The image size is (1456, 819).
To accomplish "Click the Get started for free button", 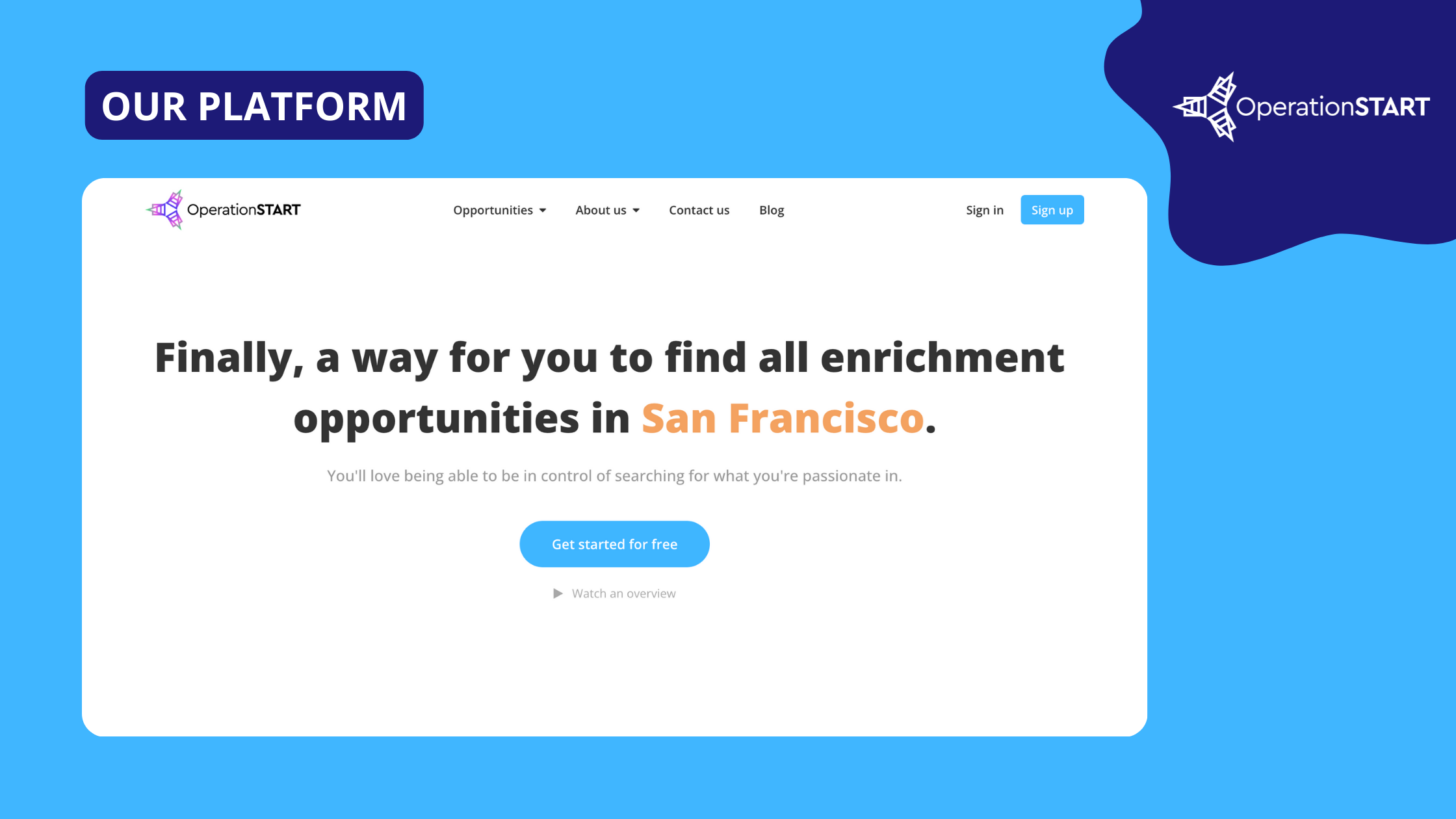I will (614, 544).
